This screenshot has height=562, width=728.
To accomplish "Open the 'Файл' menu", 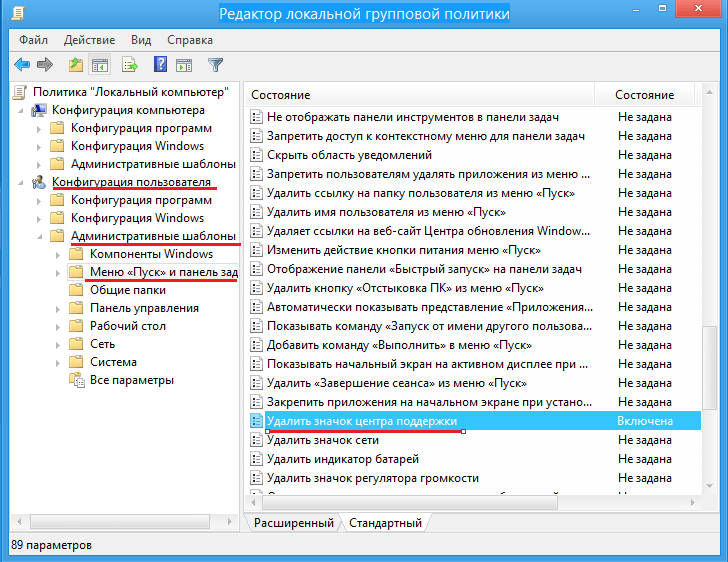I will click(32, 40).
